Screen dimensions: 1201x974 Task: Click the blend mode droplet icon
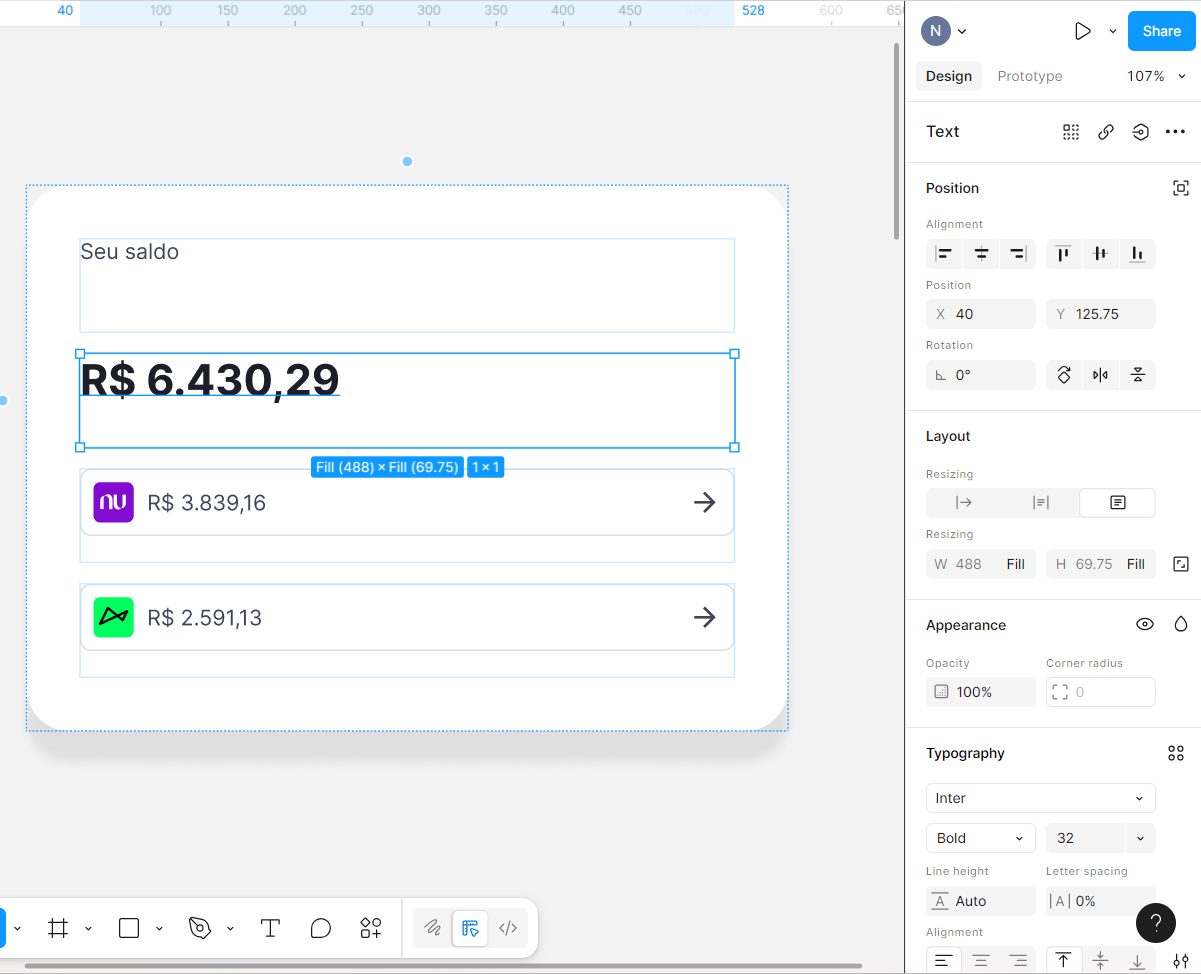pyautogui.click(x=1181, y=625)
